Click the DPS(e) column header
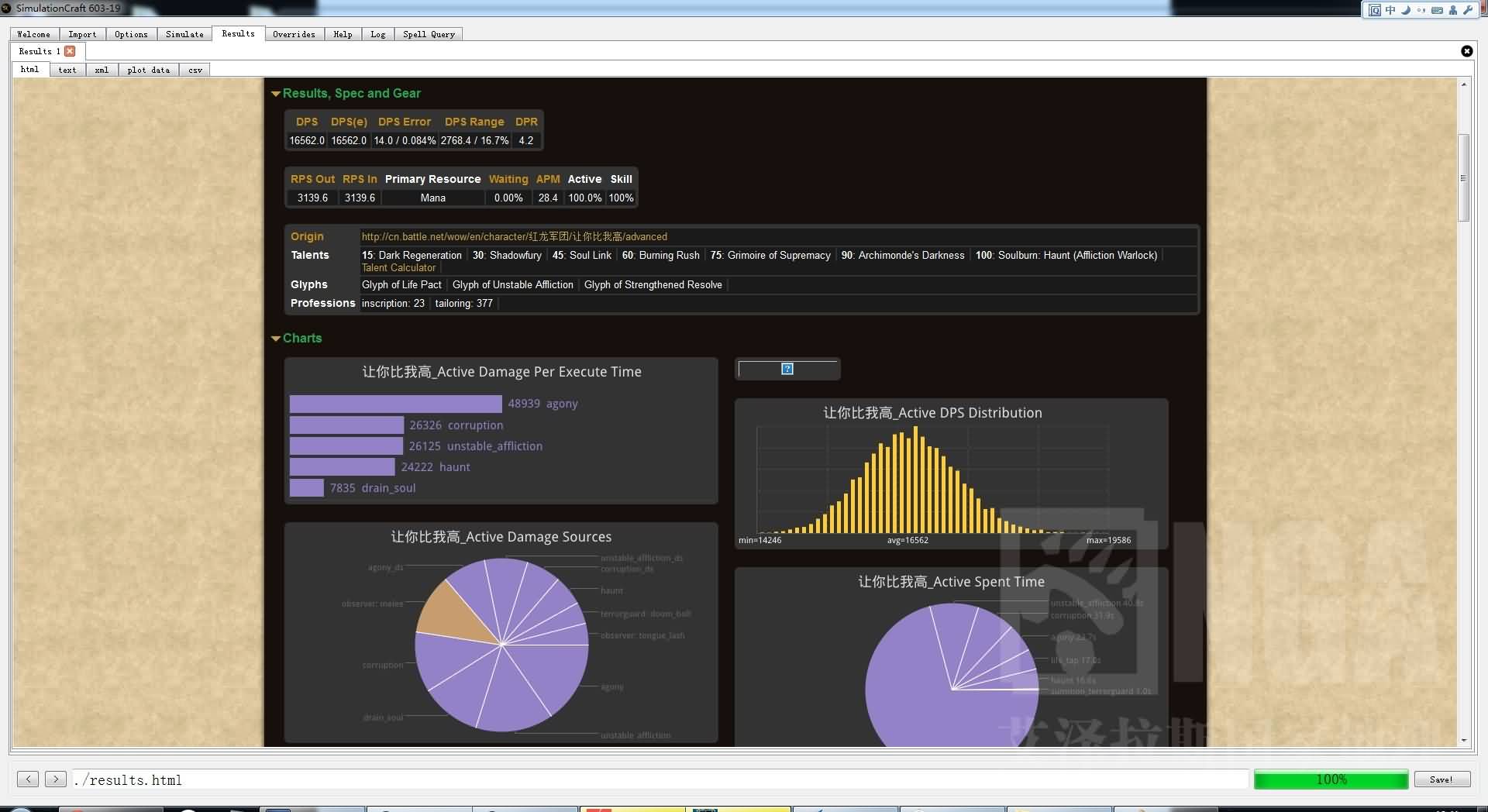Screen dimensions: 1488x812 [349, 122]
